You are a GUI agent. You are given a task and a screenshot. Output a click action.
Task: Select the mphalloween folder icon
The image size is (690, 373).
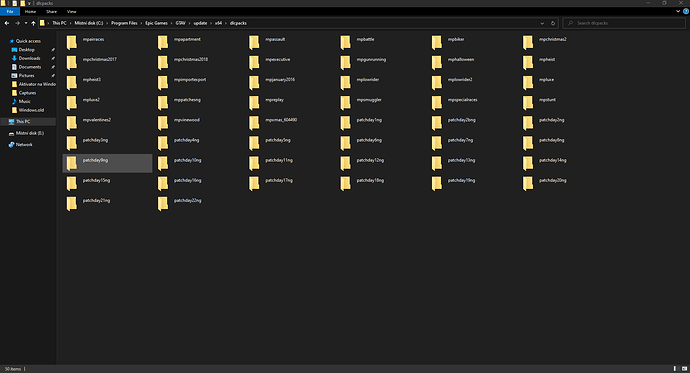click(x=437, y=63)
